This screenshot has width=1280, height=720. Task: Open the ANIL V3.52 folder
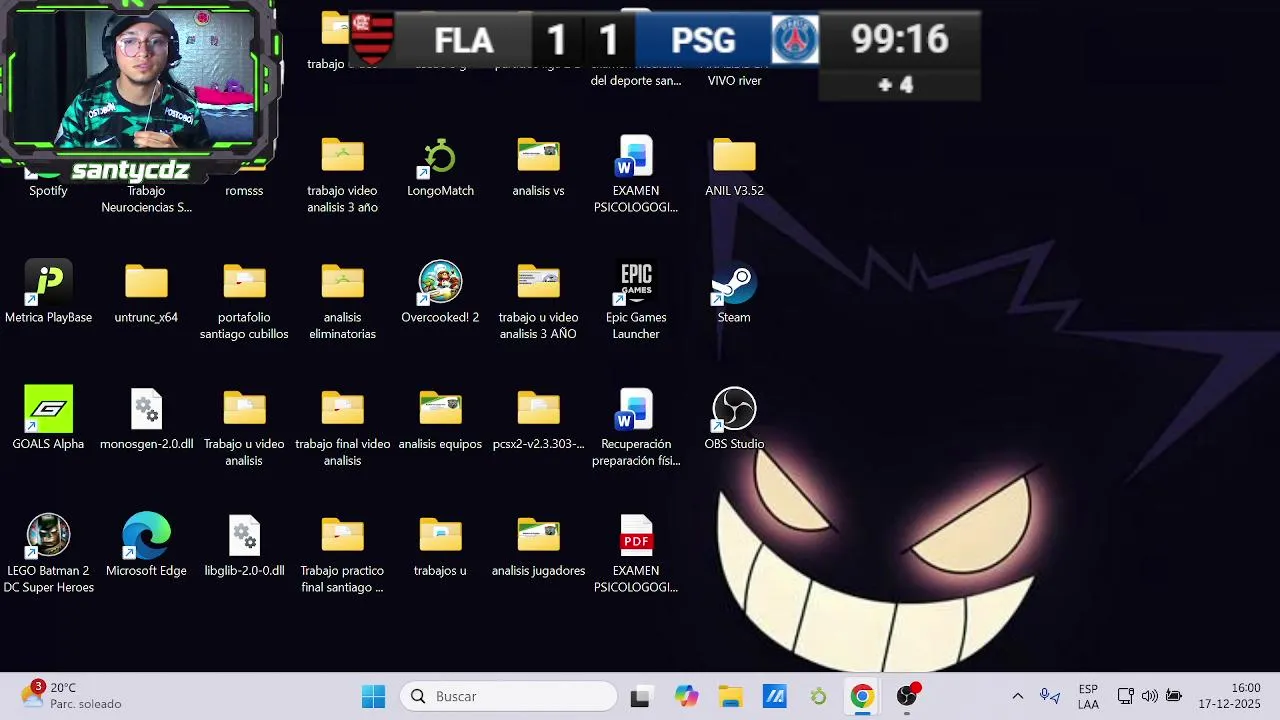(x=734, y=168)
